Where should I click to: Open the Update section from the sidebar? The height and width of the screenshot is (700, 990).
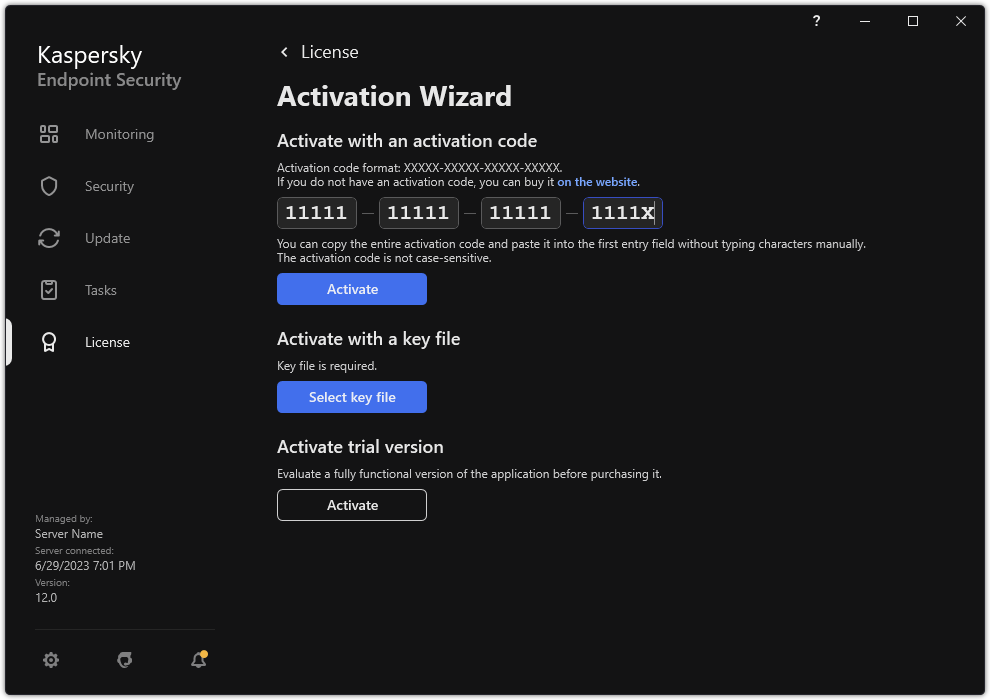[49, 238]
